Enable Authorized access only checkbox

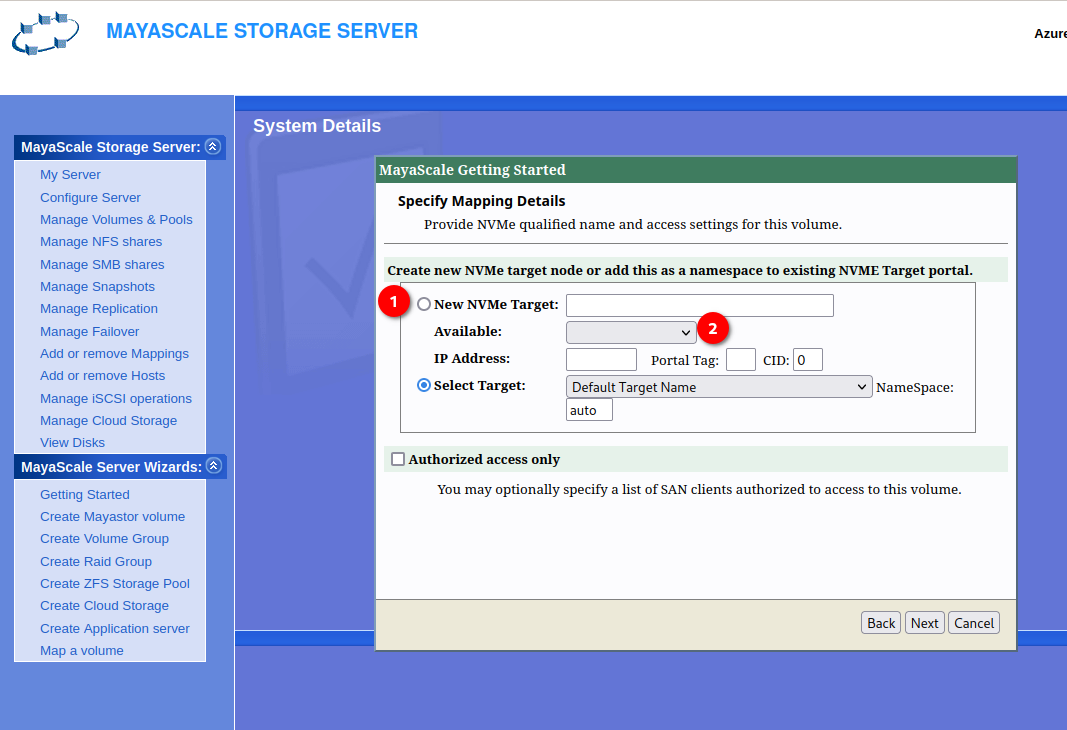point(398,459)
